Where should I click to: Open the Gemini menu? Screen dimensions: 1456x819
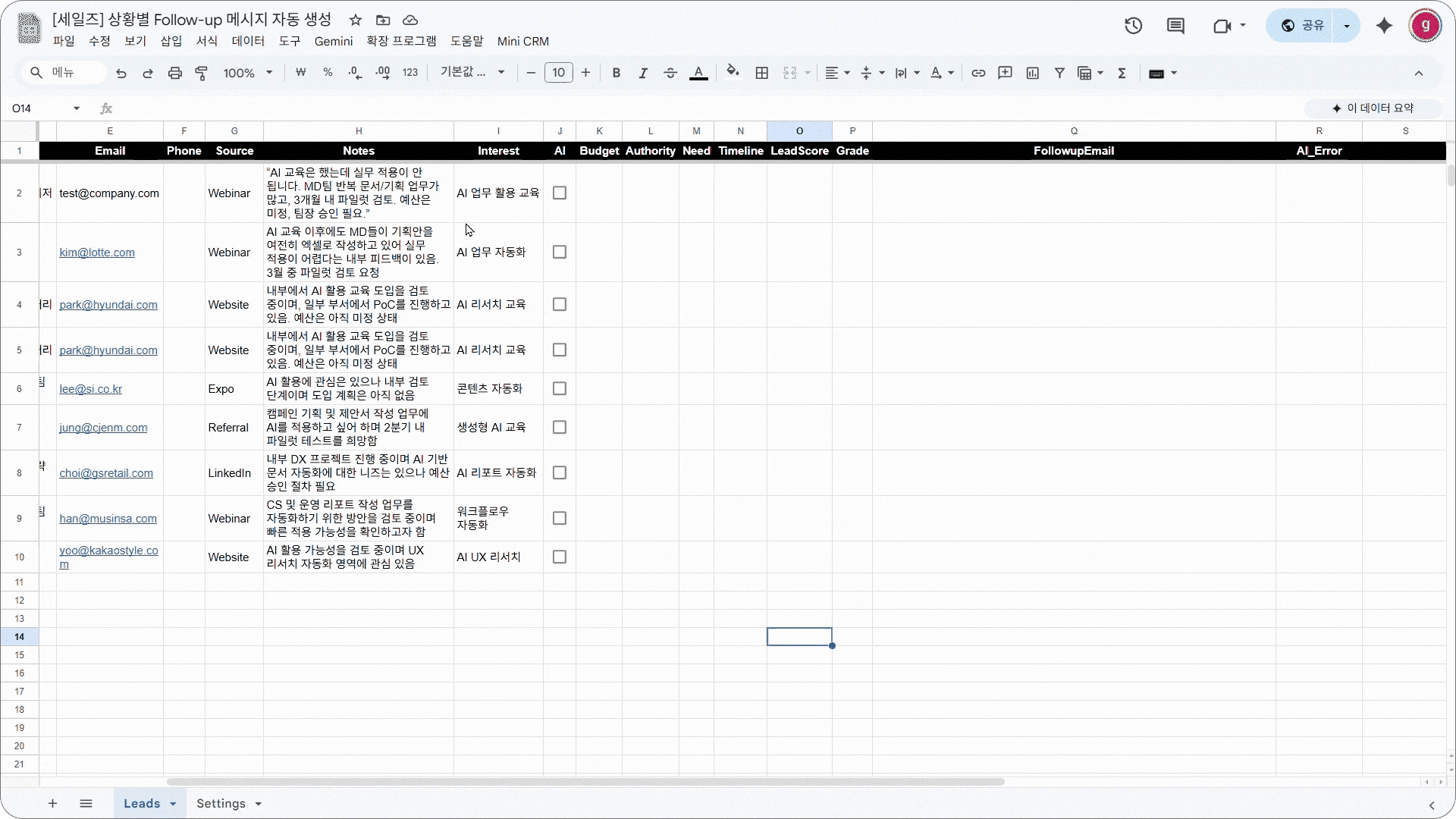334,41
